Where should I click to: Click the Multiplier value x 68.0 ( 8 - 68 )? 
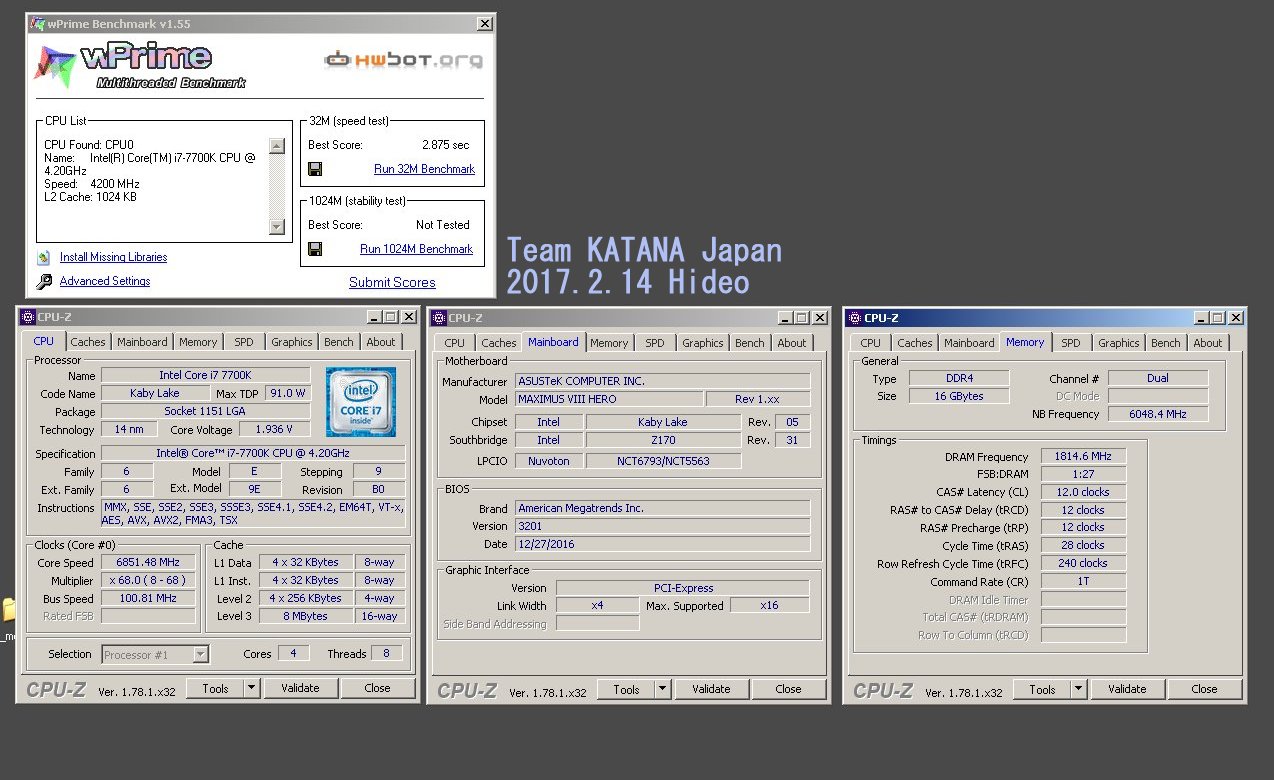tap(148, 580)
